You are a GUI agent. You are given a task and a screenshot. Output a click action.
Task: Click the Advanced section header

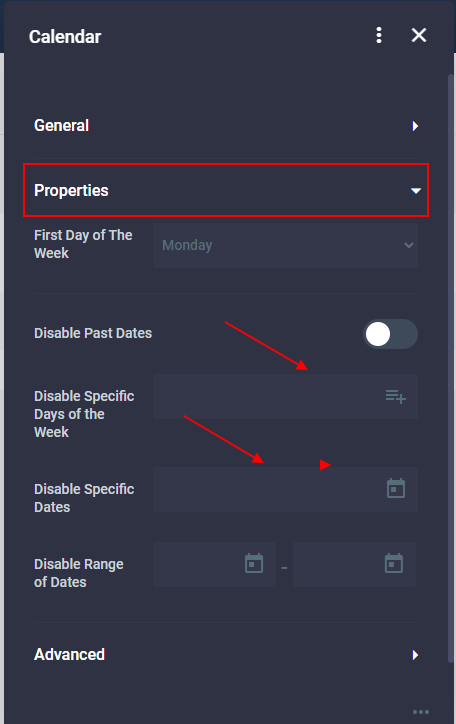[226, 654]
